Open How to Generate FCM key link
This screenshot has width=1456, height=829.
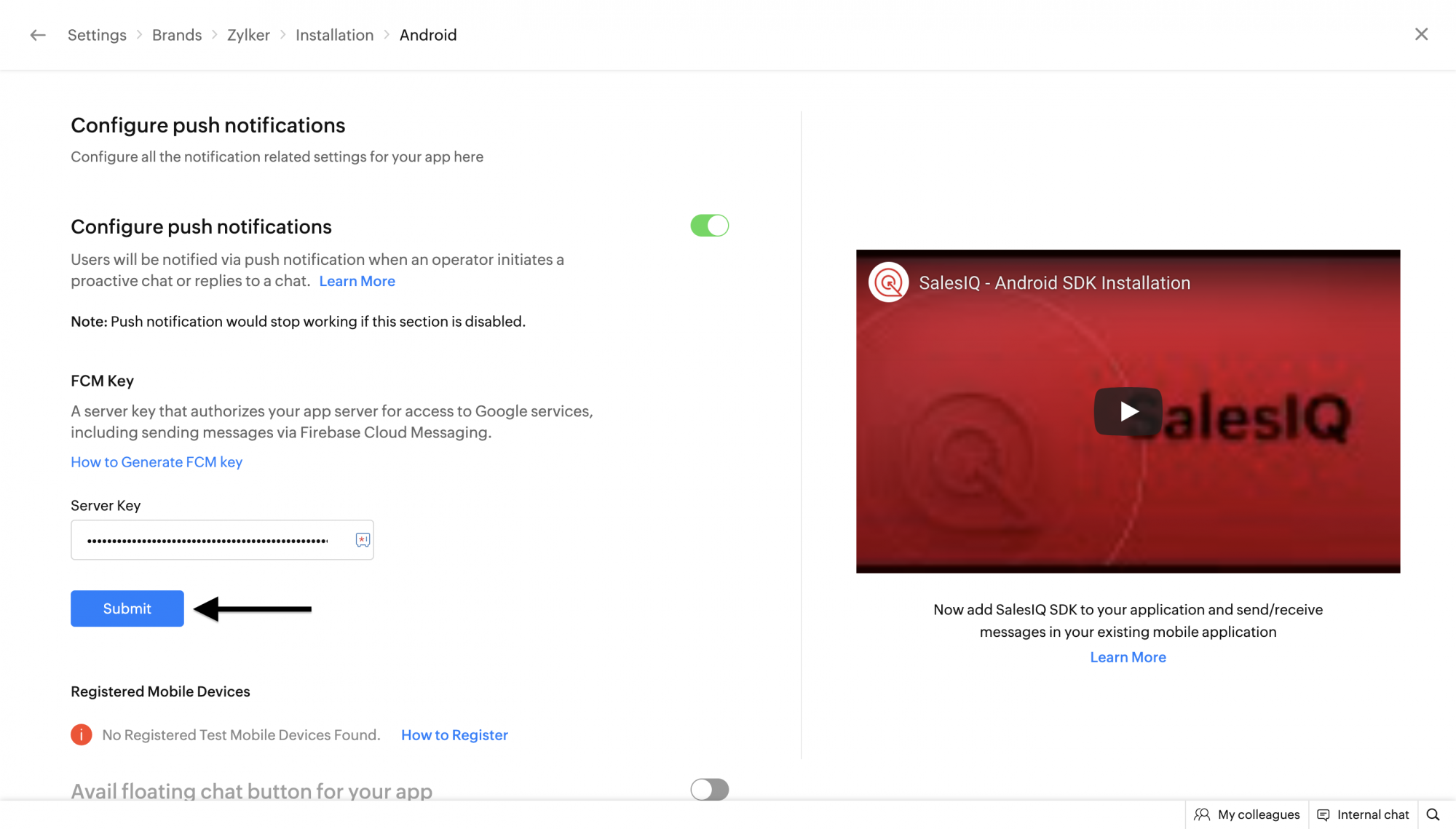point(157,462)
